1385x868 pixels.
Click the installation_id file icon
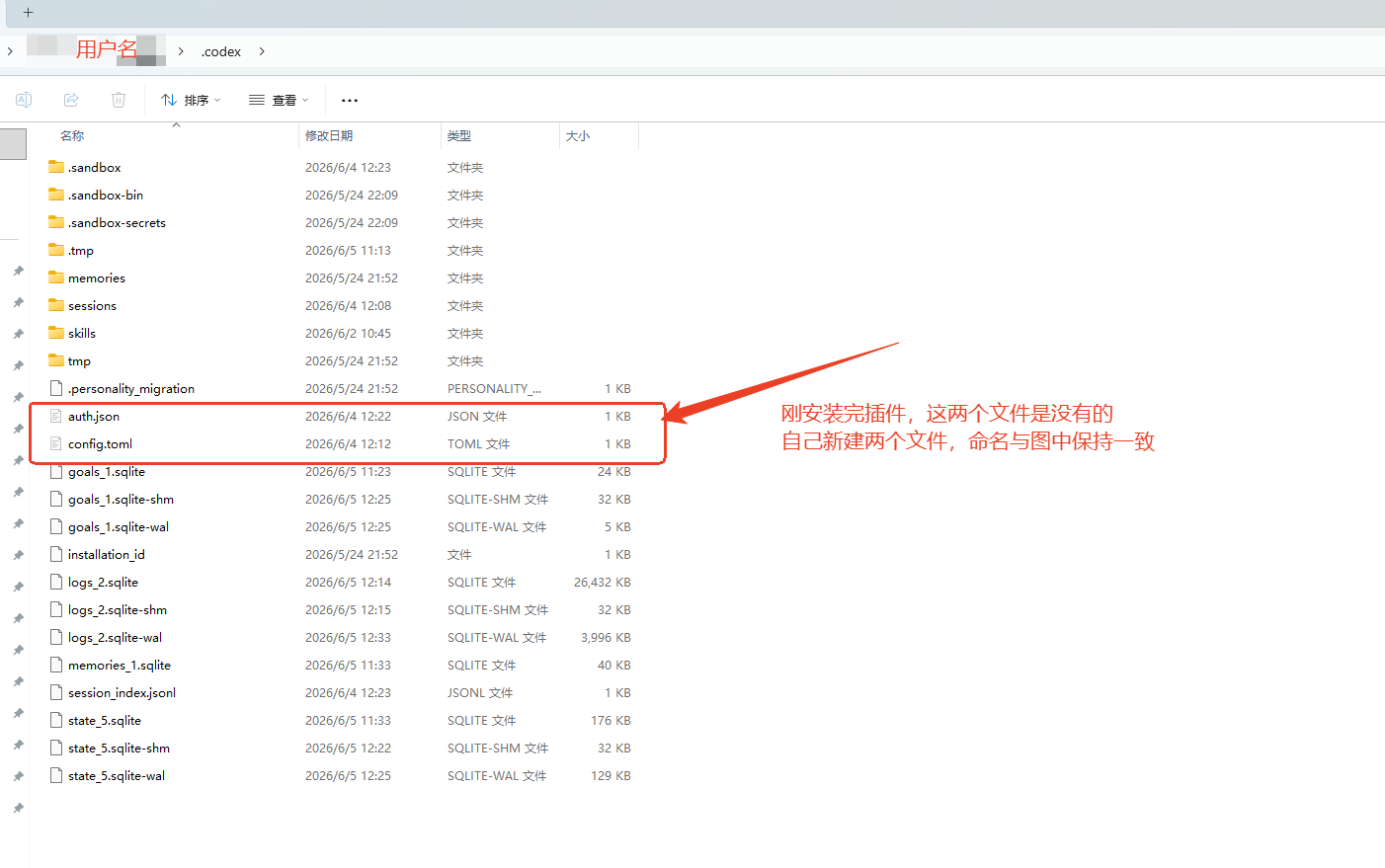[56, 554]
